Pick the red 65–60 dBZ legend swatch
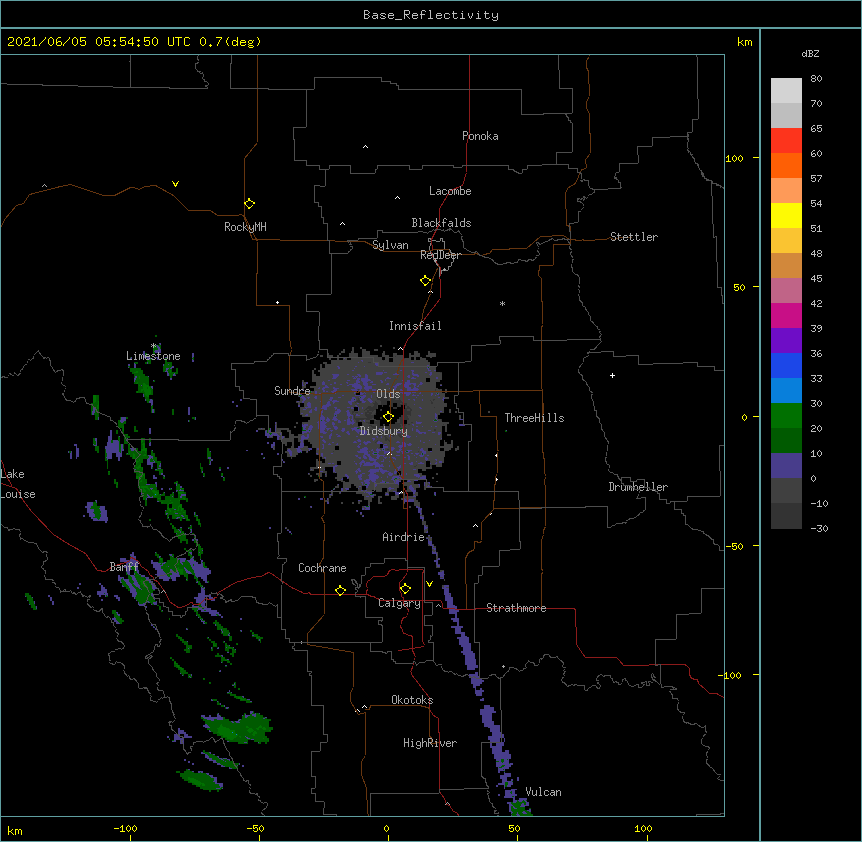 click(x=786, y=141)
